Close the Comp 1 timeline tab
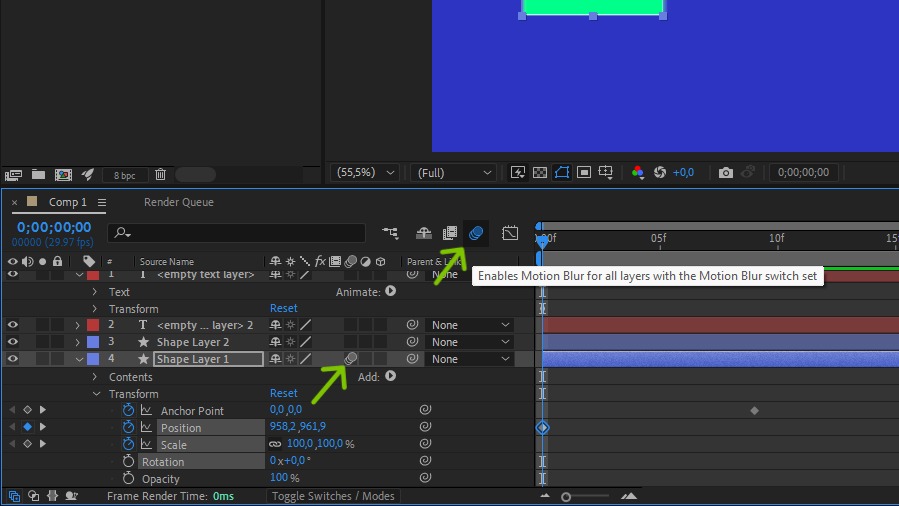Viewport: 899px width, 506px height. [14, 202]
